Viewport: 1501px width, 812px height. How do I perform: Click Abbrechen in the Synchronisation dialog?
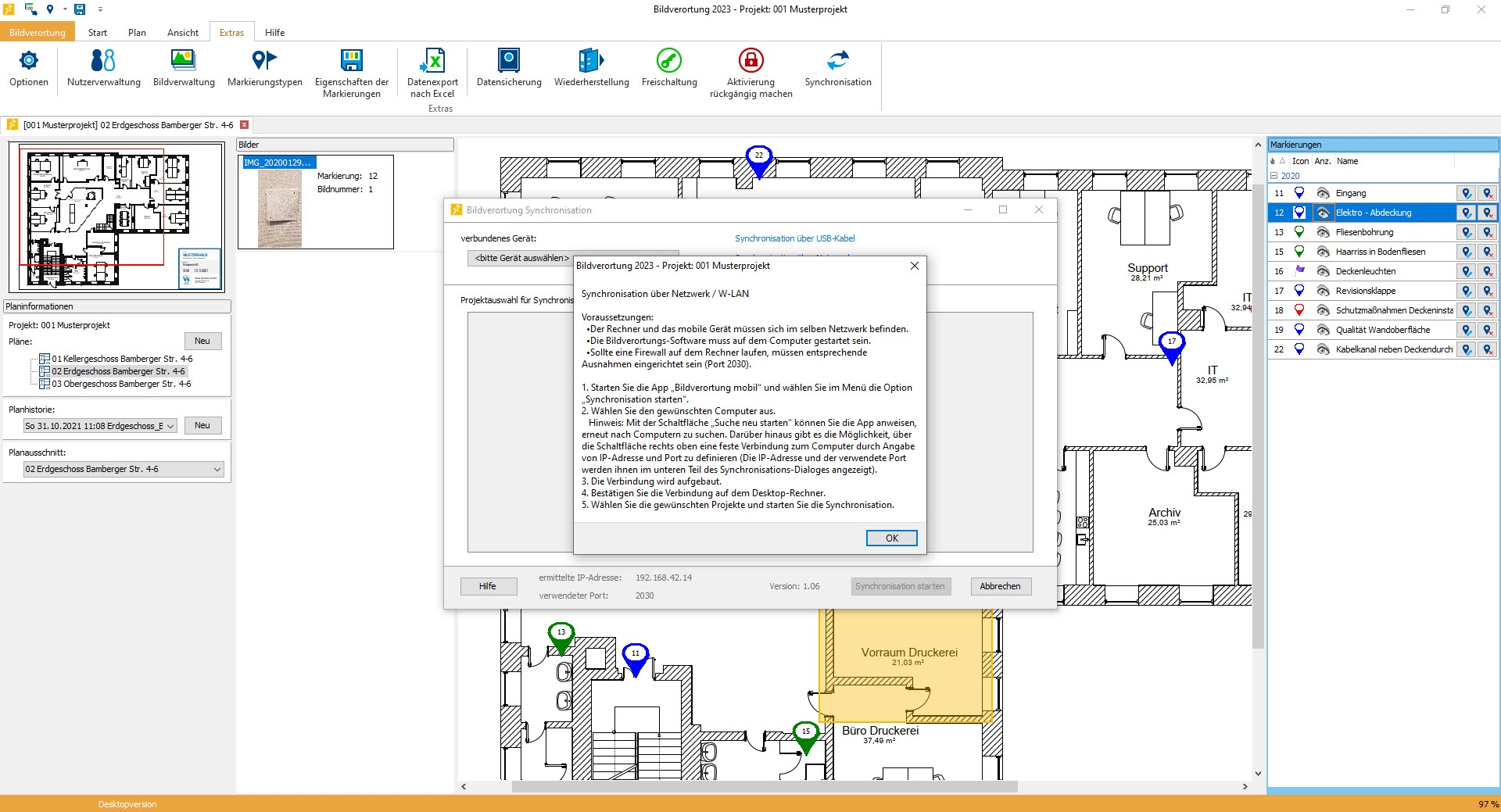point(1000,586)
